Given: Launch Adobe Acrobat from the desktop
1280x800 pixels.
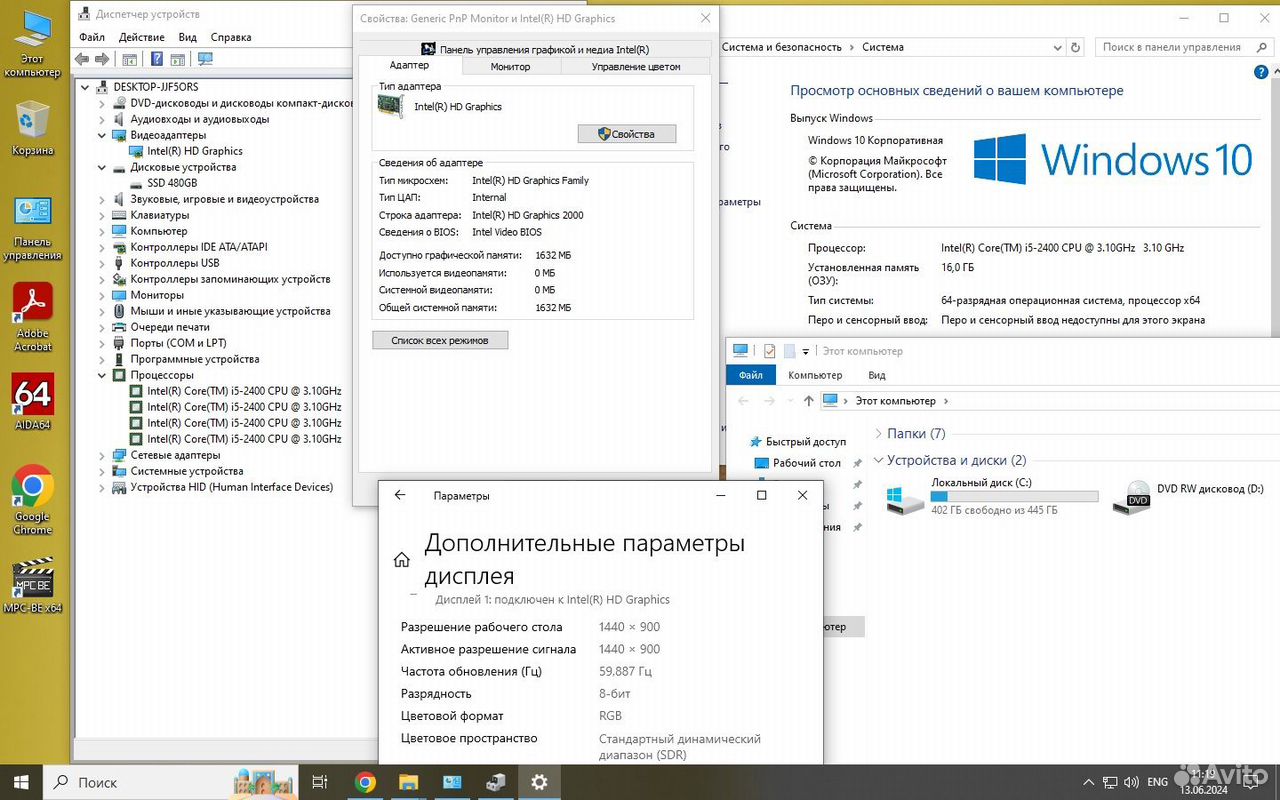Looking at the screenshot, I should (32, 317).
